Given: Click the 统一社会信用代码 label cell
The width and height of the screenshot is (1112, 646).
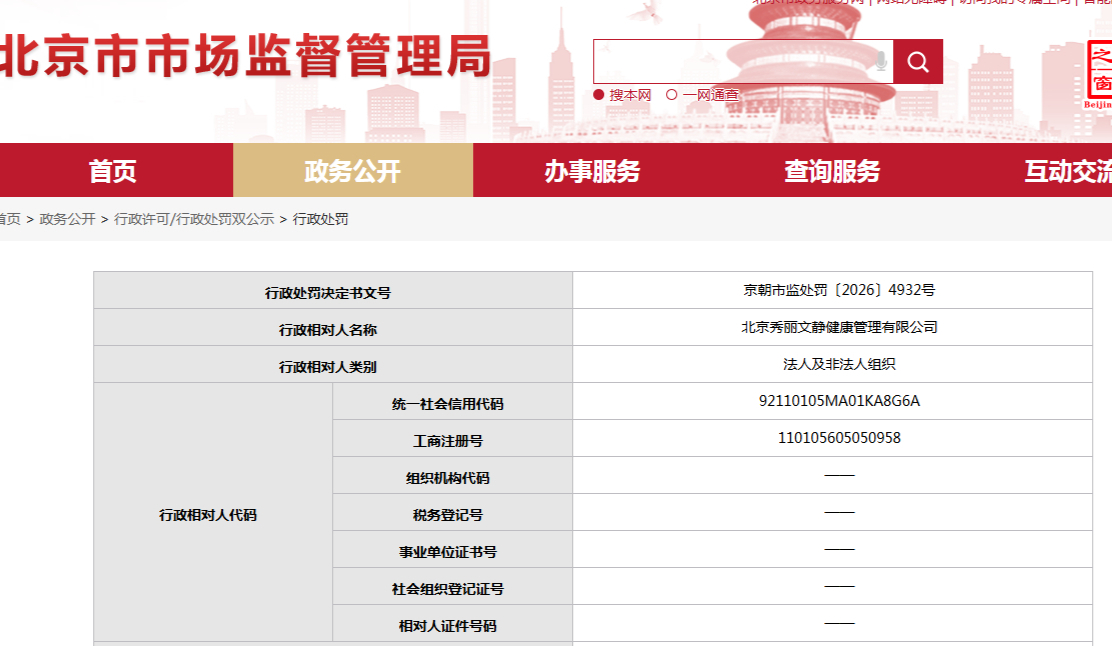Looking at the screenshot, I should 452,401.
